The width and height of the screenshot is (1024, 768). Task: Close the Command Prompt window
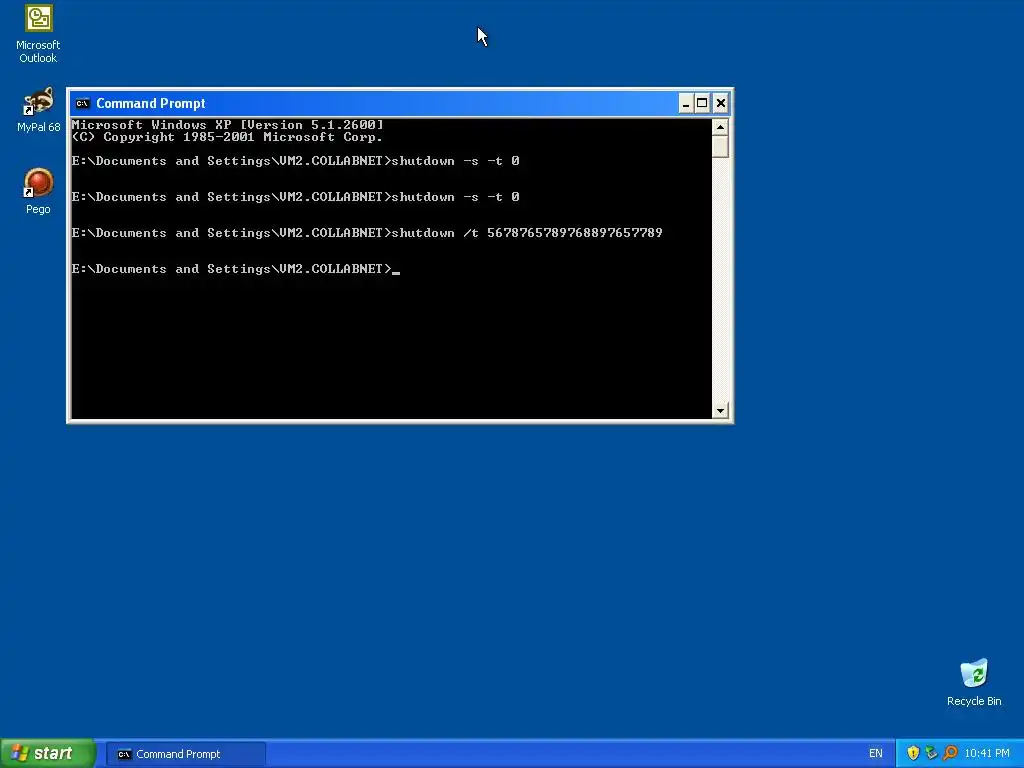click(720, 103)
